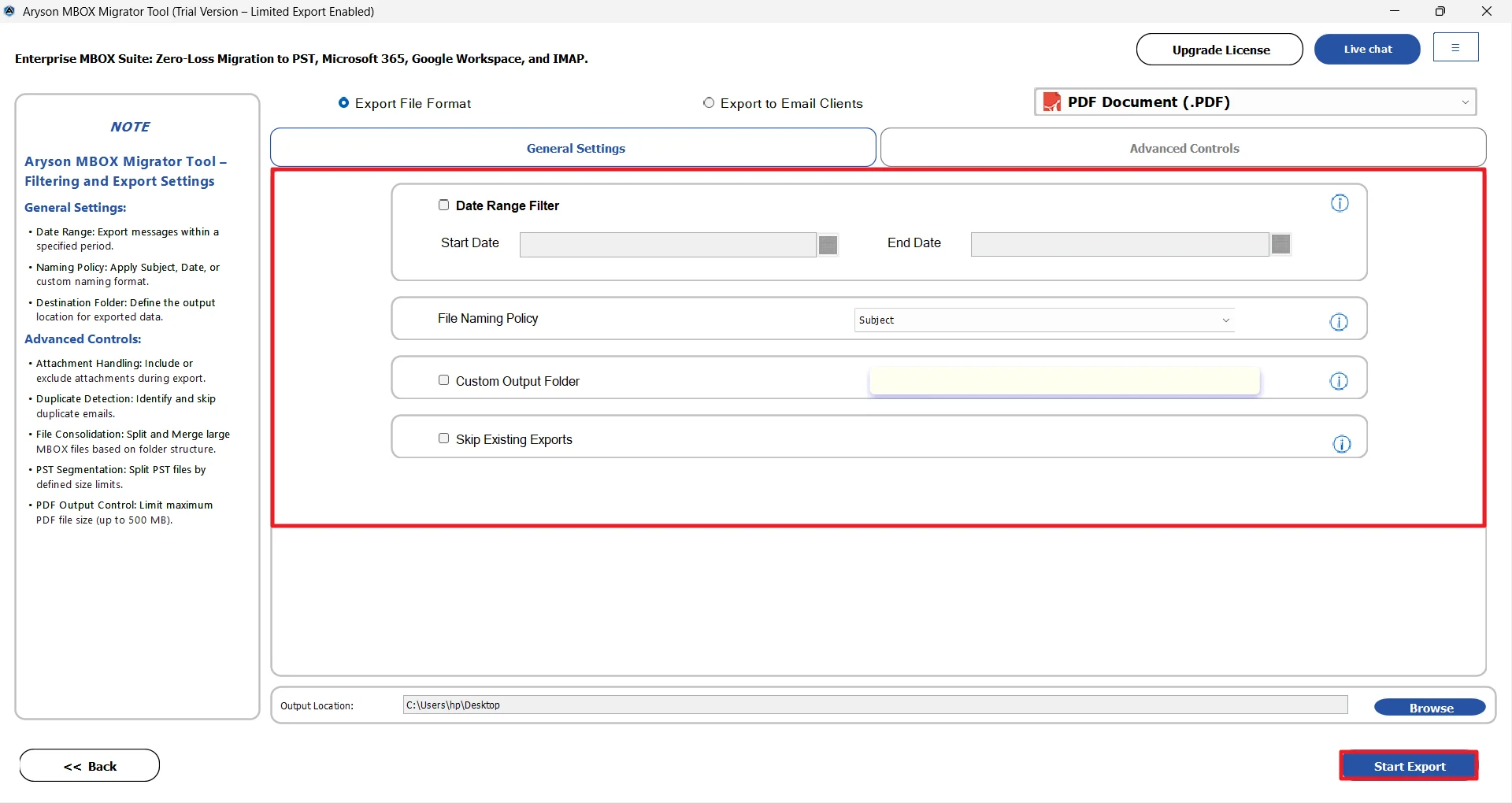Screen dimensions: 1512x803
Task: Restore down the application window
Action: tap(1440, 11)
